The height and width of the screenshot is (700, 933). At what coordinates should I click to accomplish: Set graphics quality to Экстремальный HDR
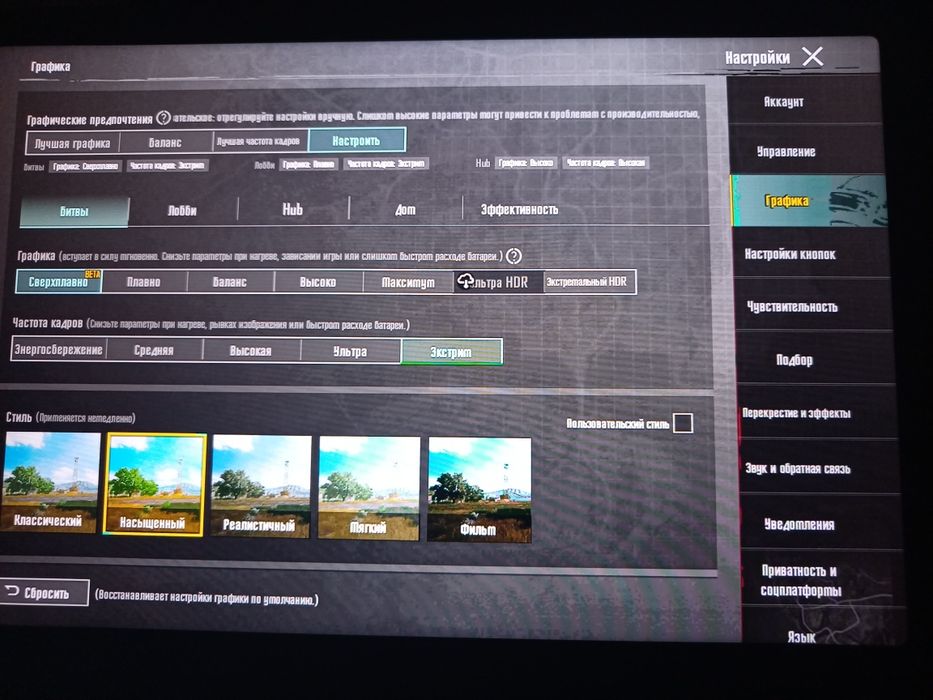pos(588,282)
